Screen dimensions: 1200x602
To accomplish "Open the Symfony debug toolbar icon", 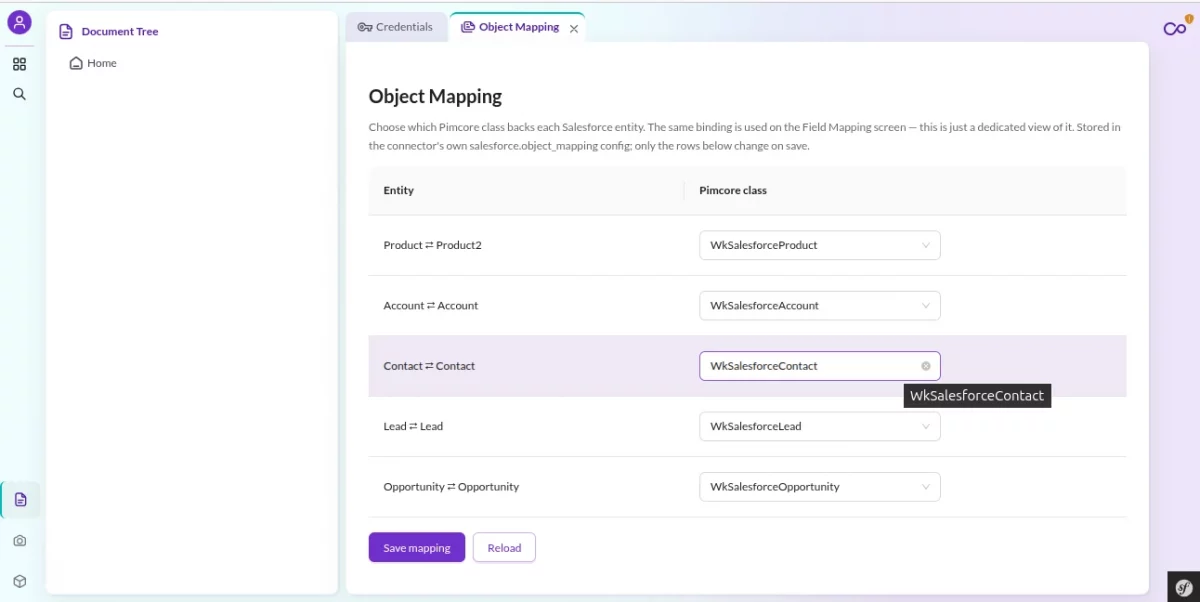I will coord(1184,586).
